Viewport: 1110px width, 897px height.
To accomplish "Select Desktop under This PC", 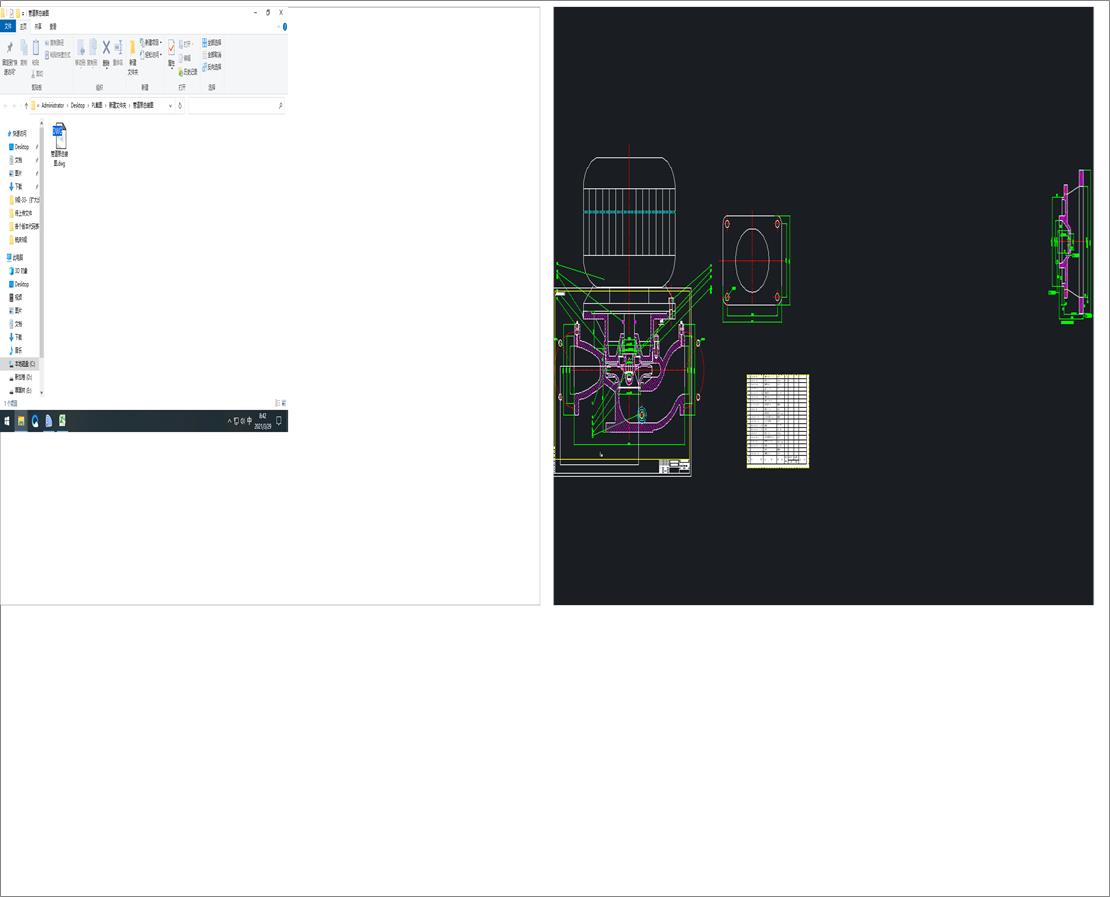I will click(x=21, y=284).
